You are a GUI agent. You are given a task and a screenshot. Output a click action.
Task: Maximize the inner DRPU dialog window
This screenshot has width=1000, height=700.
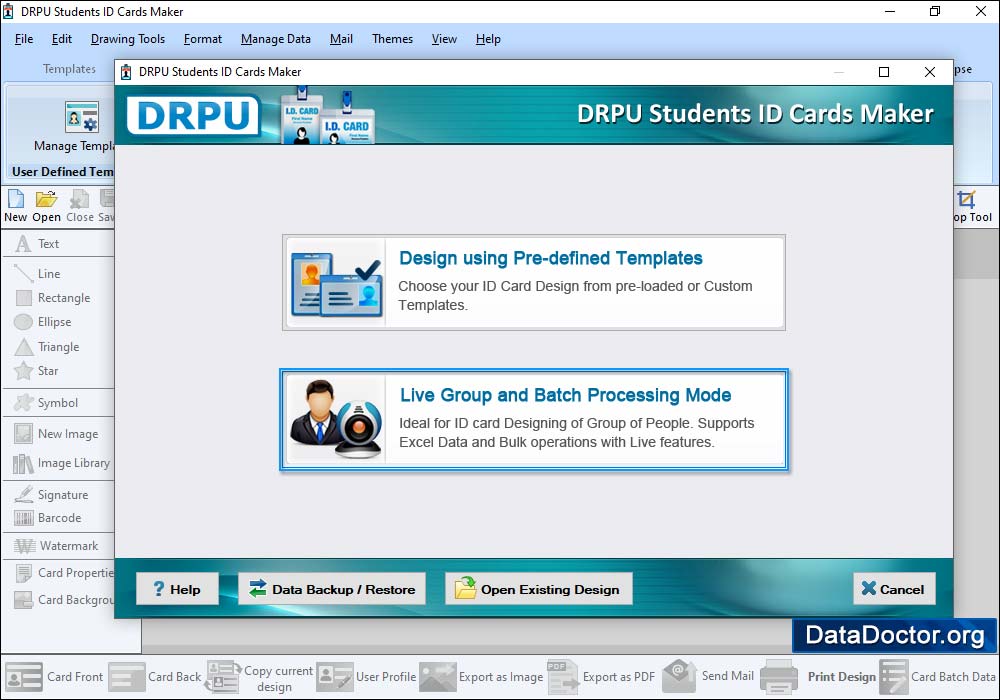(x=884, y=72)
